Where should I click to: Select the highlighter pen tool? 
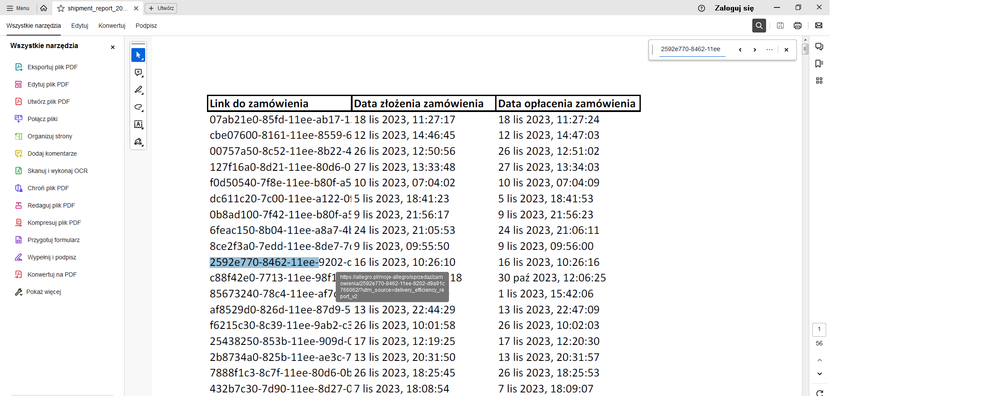click(138, 90)
